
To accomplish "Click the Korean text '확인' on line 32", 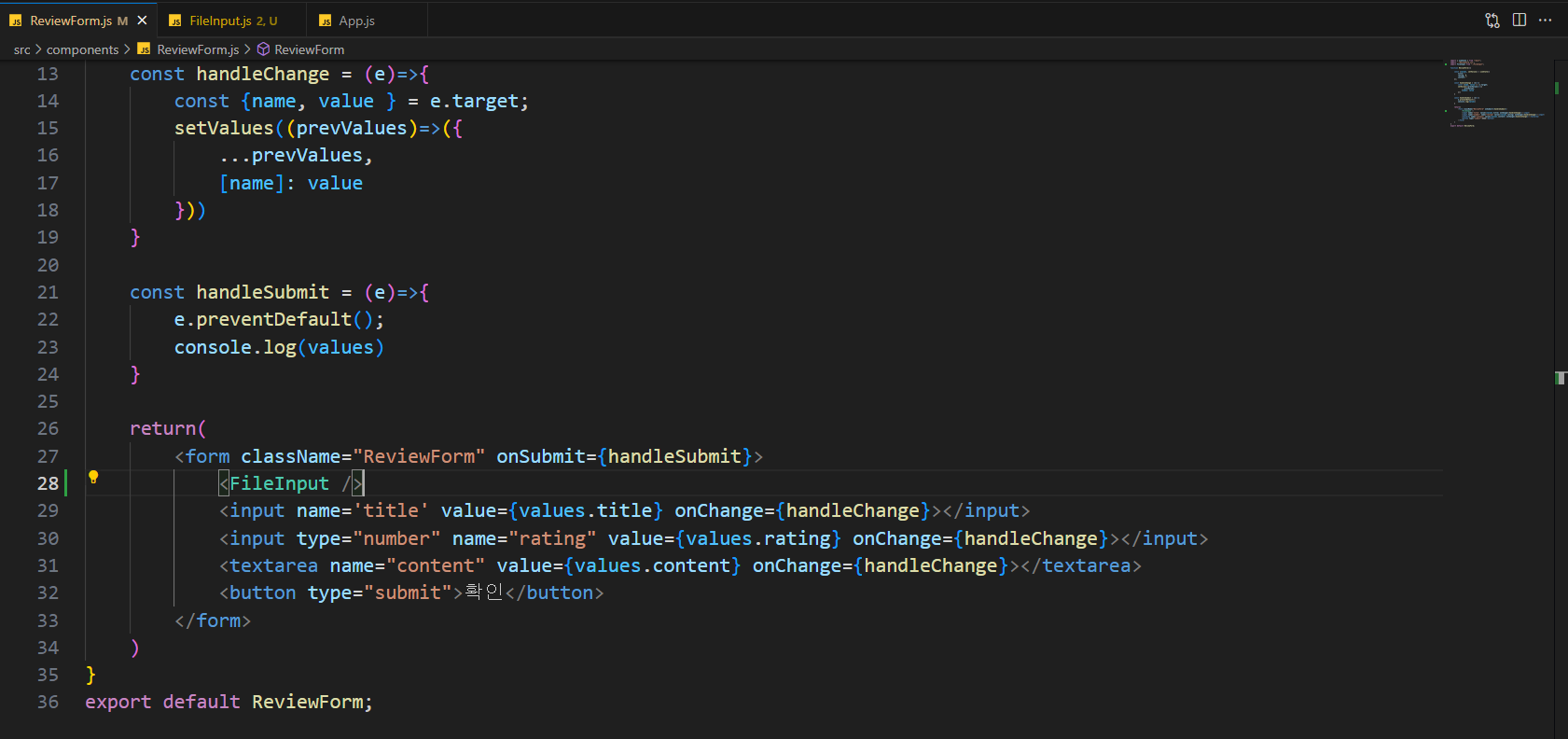I will click(484, 593).
